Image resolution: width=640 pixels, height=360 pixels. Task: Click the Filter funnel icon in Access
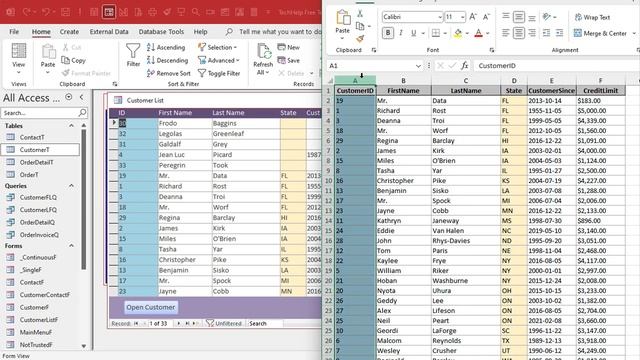[133, 55]
